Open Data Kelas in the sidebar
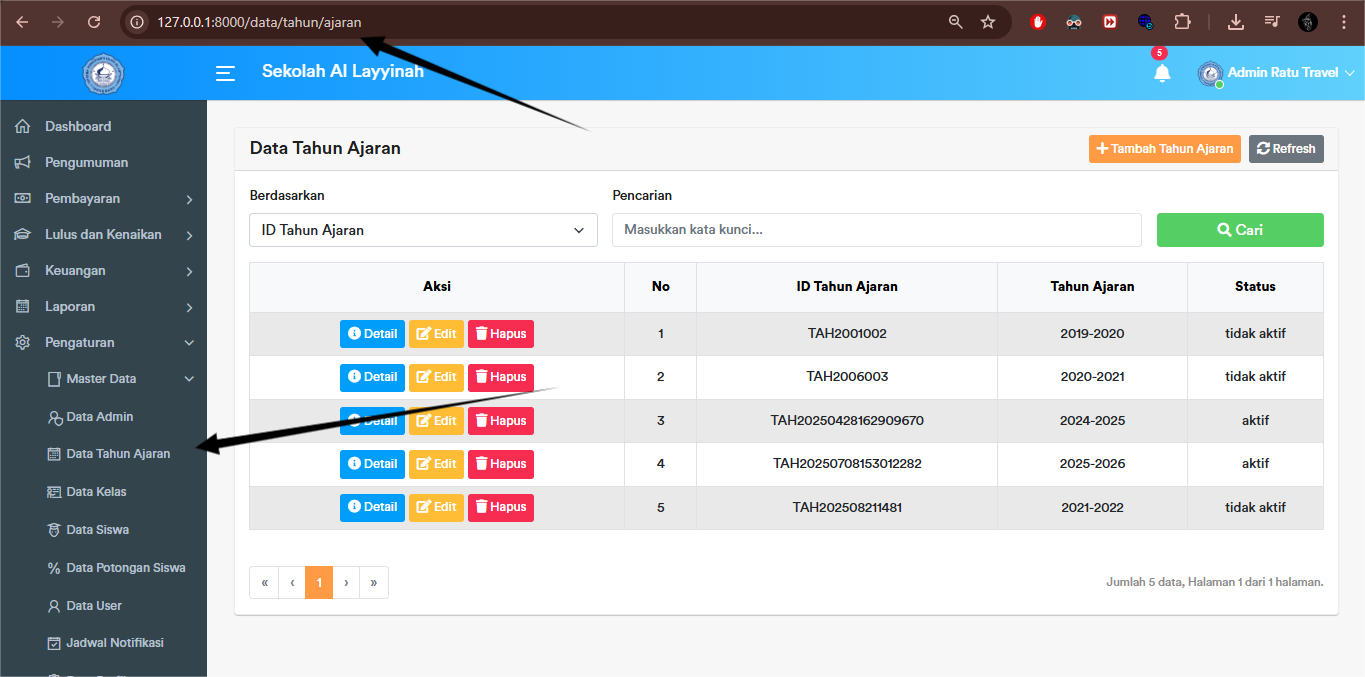1365x677 pixels. click(x=96, y=492)
